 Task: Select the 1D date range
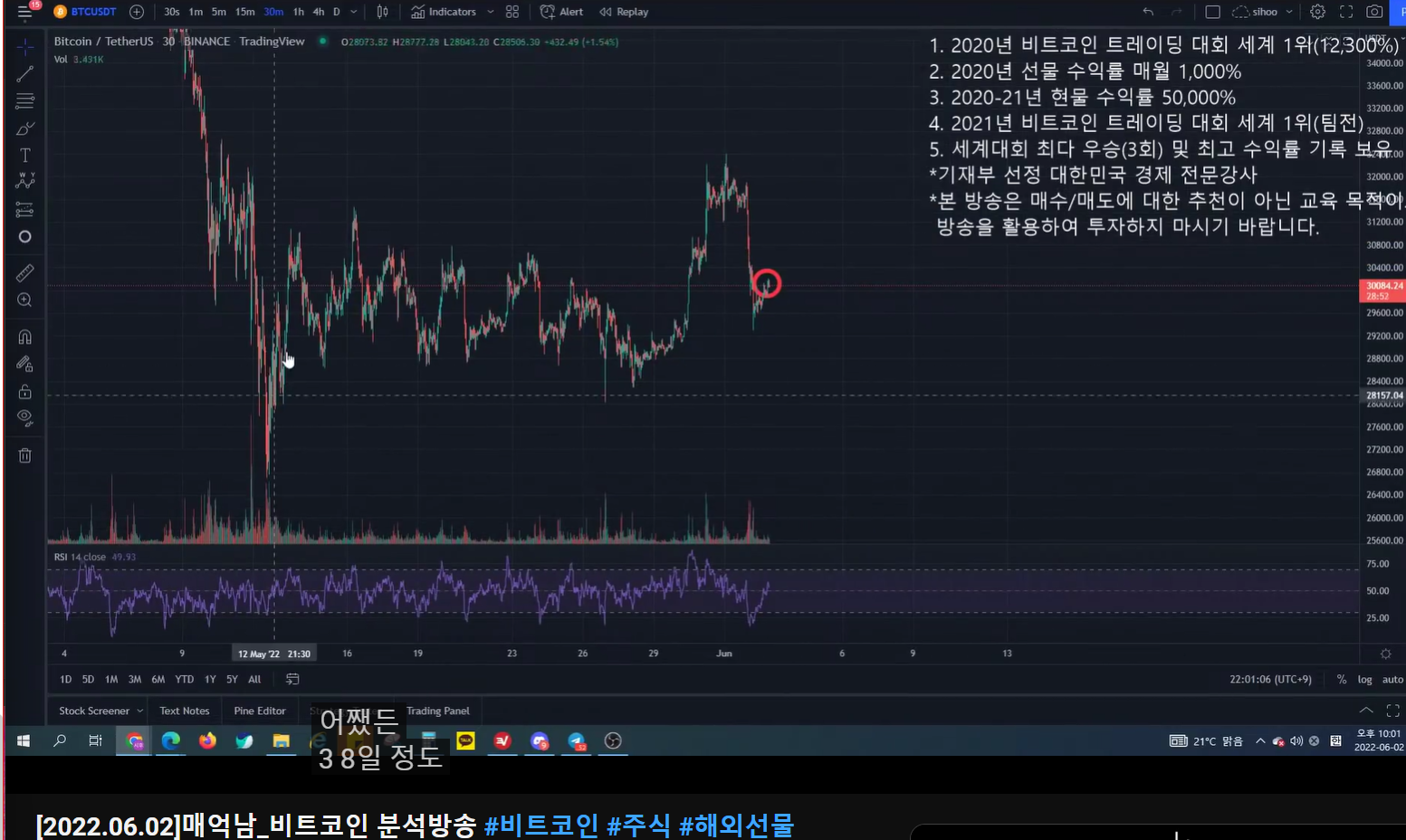(x=65, y=679)
